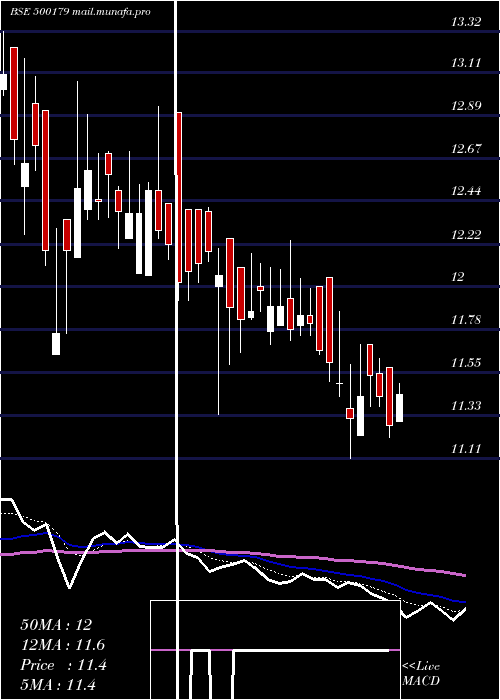Image resolution: width=500 pixels, height=700 pixels.
Task: Click the 13.32 price axis label
Action: [x=466, y=21]
